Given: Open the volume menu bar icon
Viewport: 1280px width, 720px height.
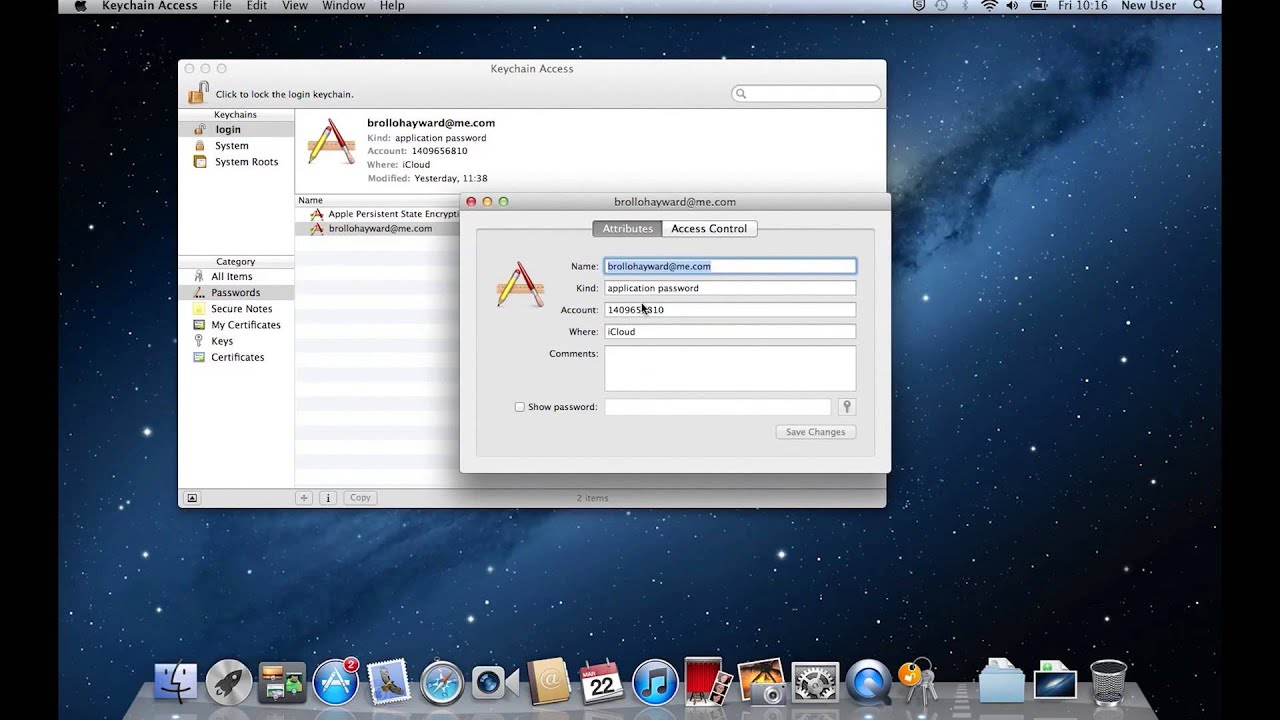Looking at the screenshot, I should tap(1012, 6).
